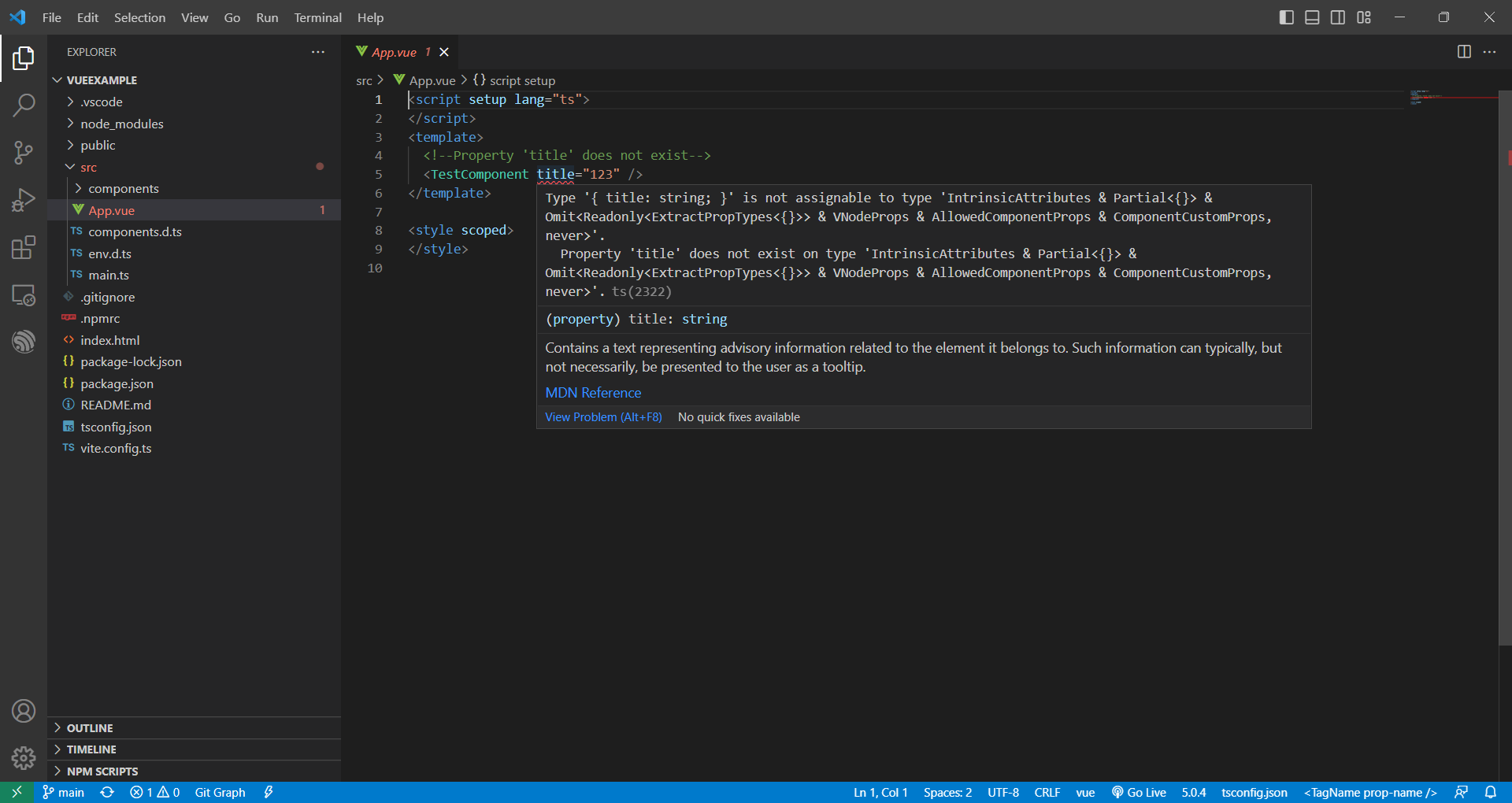This screenshot has height=803, width=1512.
Task: Collapse the src folder
Action: pos(71,167)
